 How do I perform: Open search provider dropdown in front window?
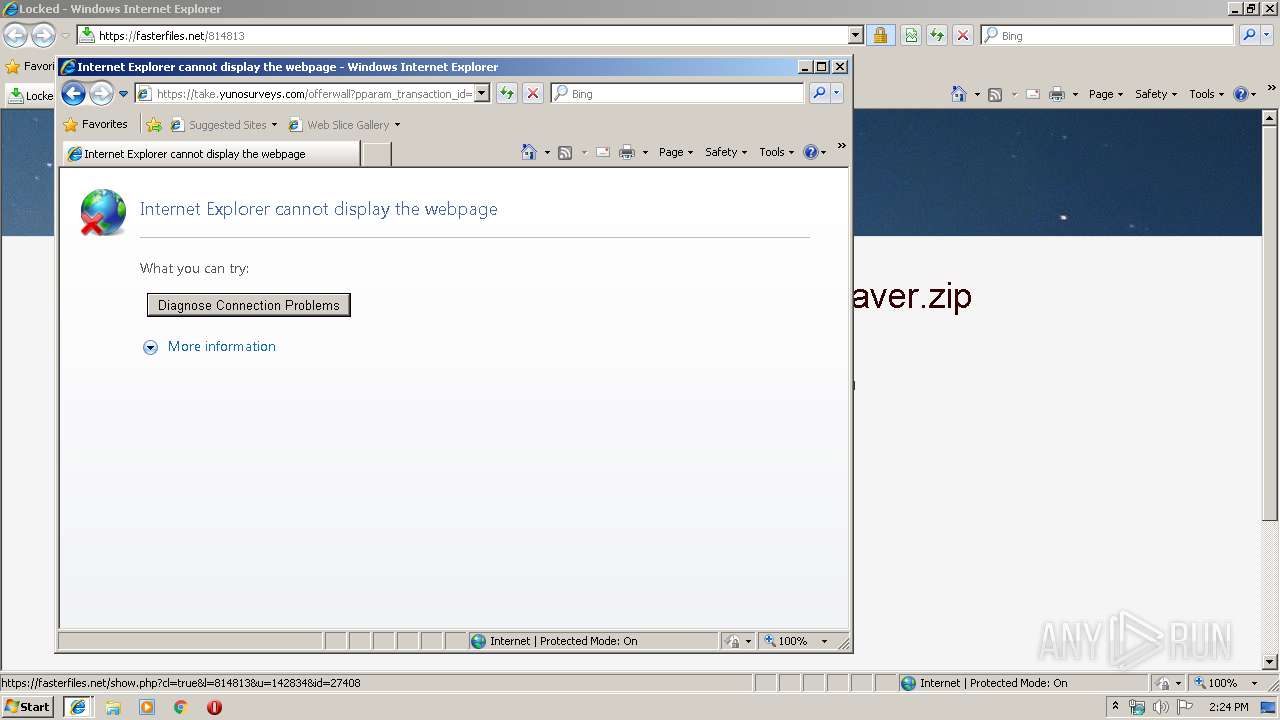pos(837,94)
